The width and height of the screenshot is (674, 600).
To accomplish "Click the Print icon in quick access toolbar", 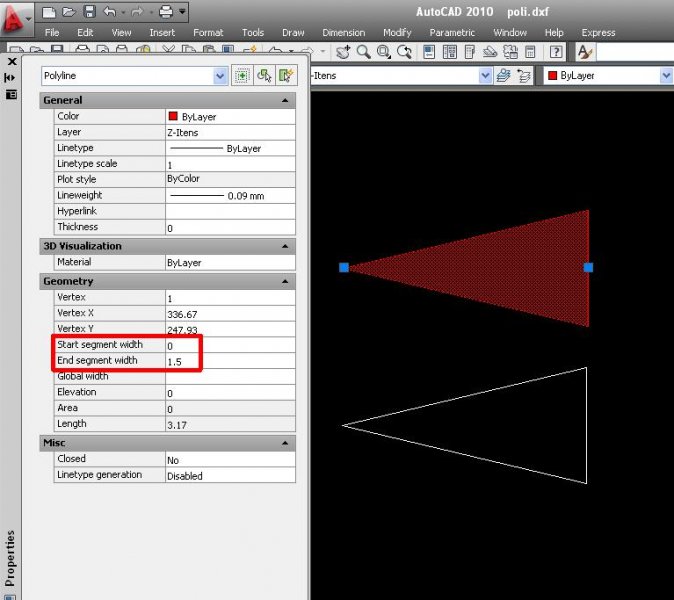I will (x=165, y=12).
